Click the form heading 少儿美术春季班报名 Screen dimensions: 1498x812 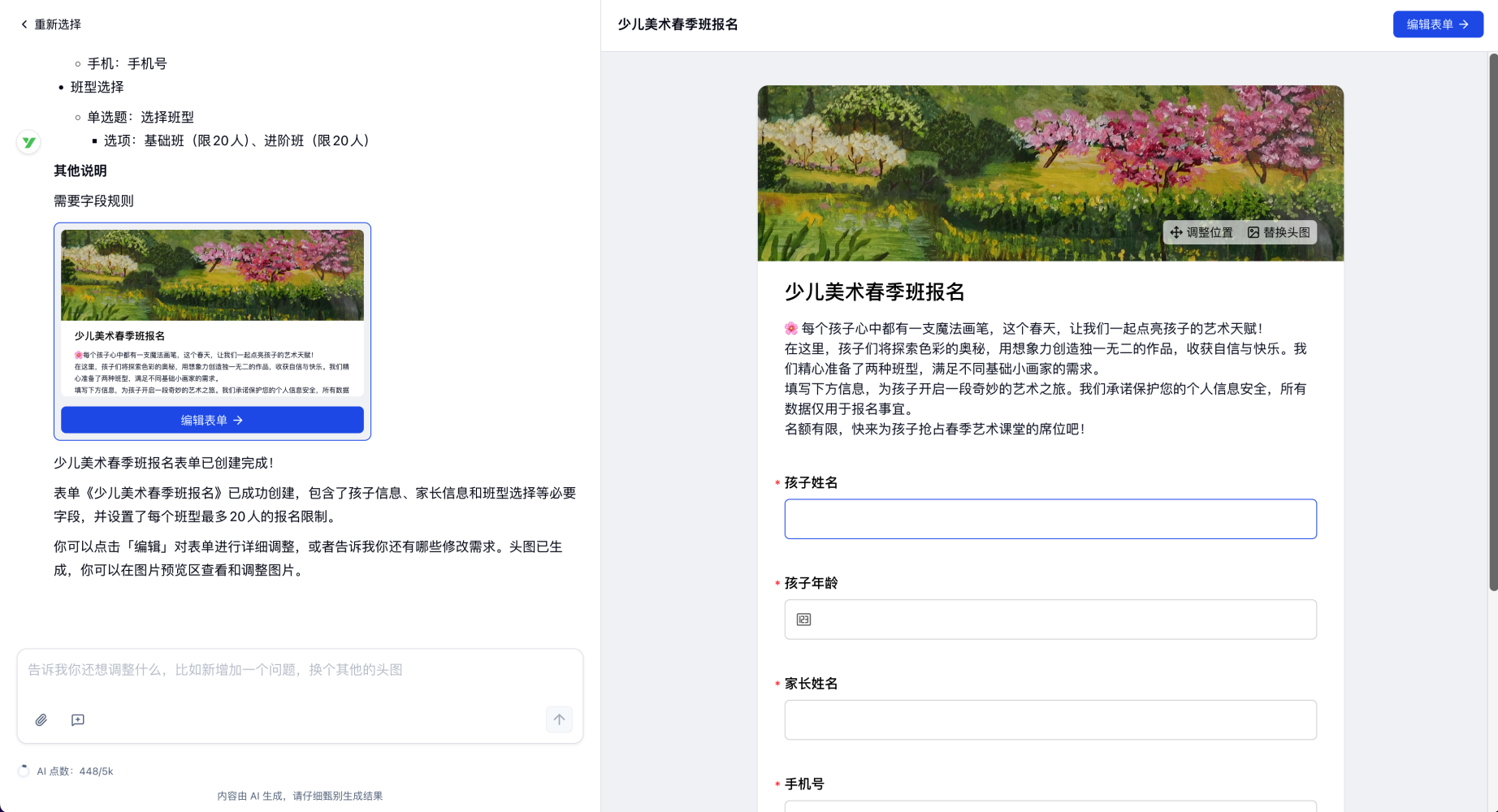point(874,292)
